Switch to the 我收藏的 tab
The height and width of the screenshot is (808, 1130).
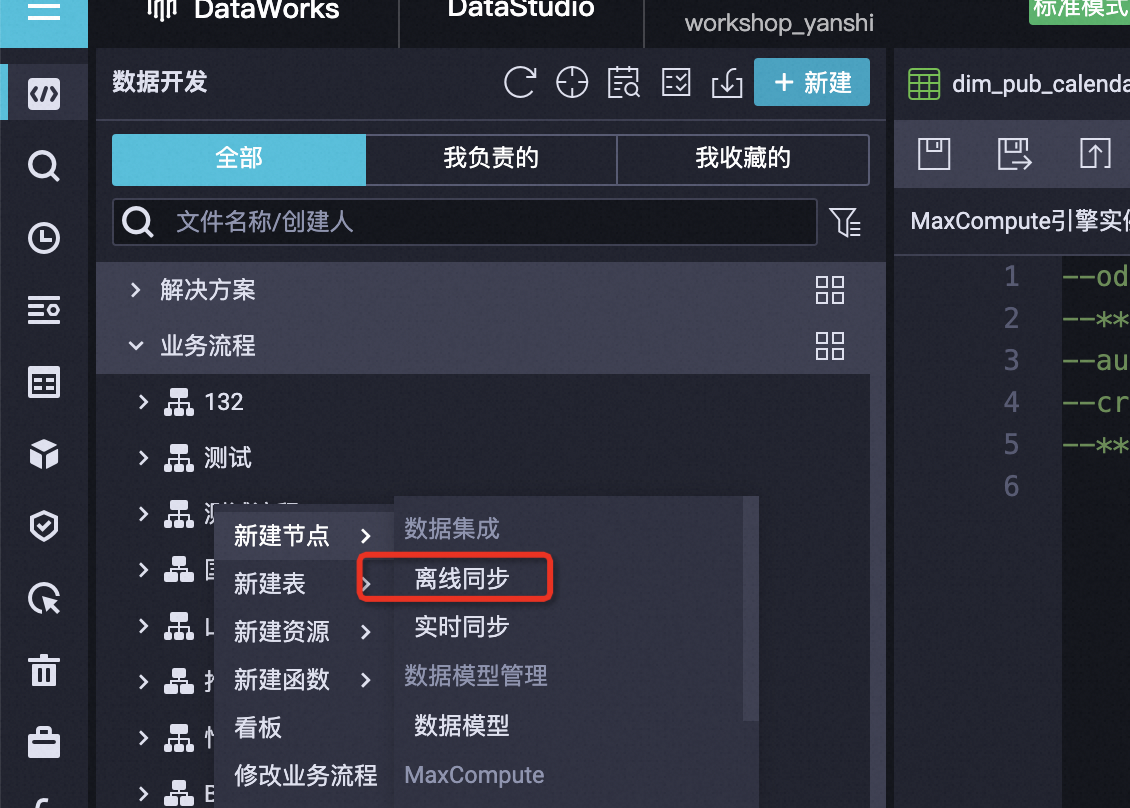pyautogui.click(x=743, y=159)
